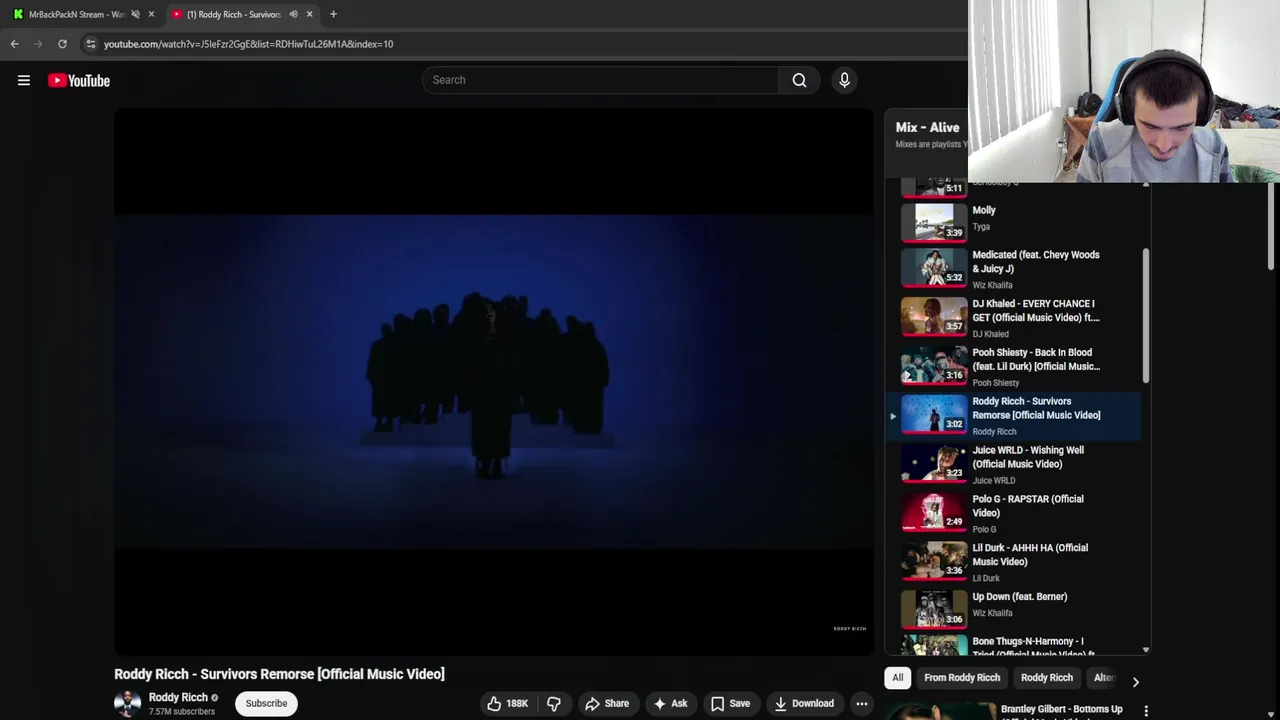
Task: Open site information icon in address bar
Action: point(91,44)
